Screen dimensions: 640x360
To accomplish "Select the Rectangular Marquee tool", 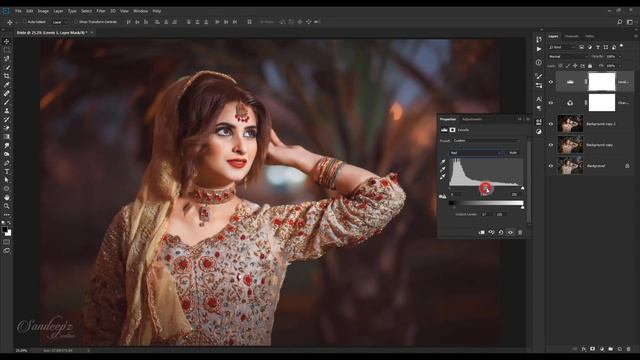I will [7, 50].
